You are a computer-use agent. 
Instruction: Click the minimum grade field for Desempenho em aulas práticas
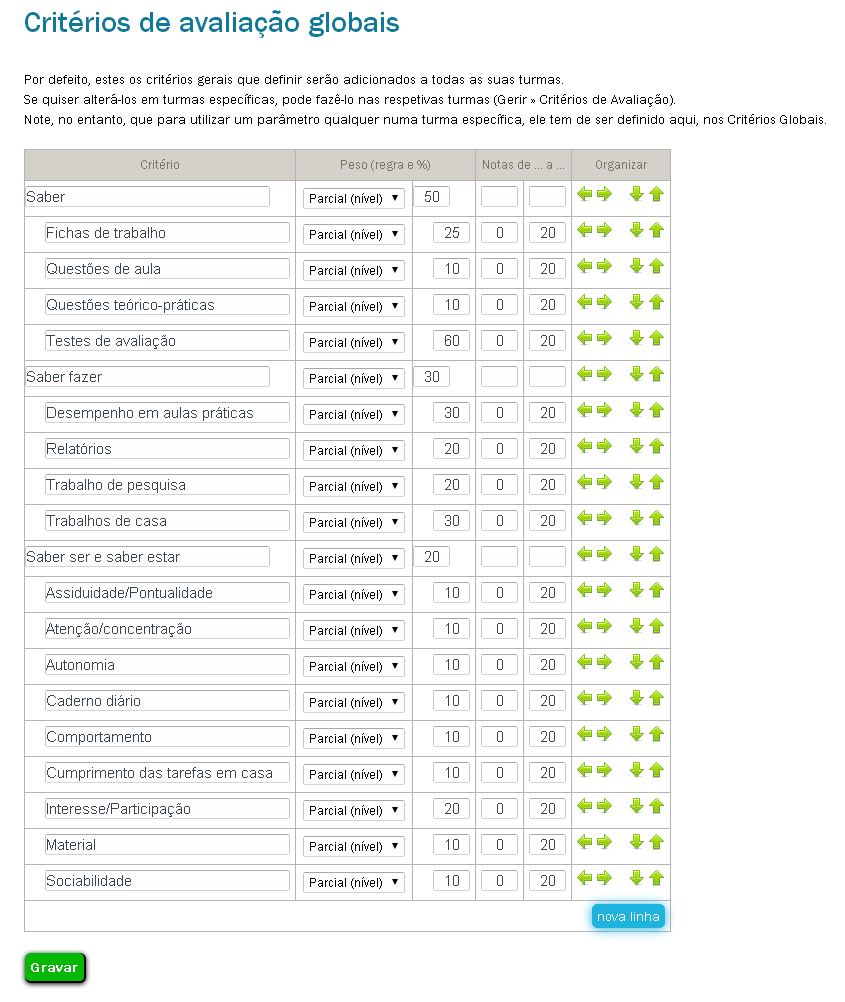tap(499, 413)
